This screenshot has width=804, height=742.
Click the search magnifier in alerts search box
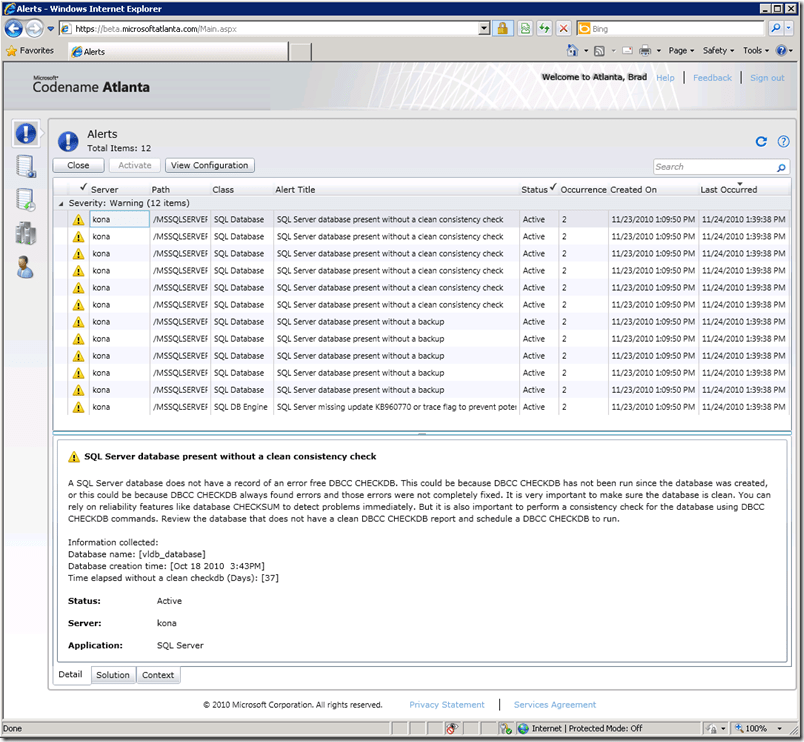[x=781, y=167]
